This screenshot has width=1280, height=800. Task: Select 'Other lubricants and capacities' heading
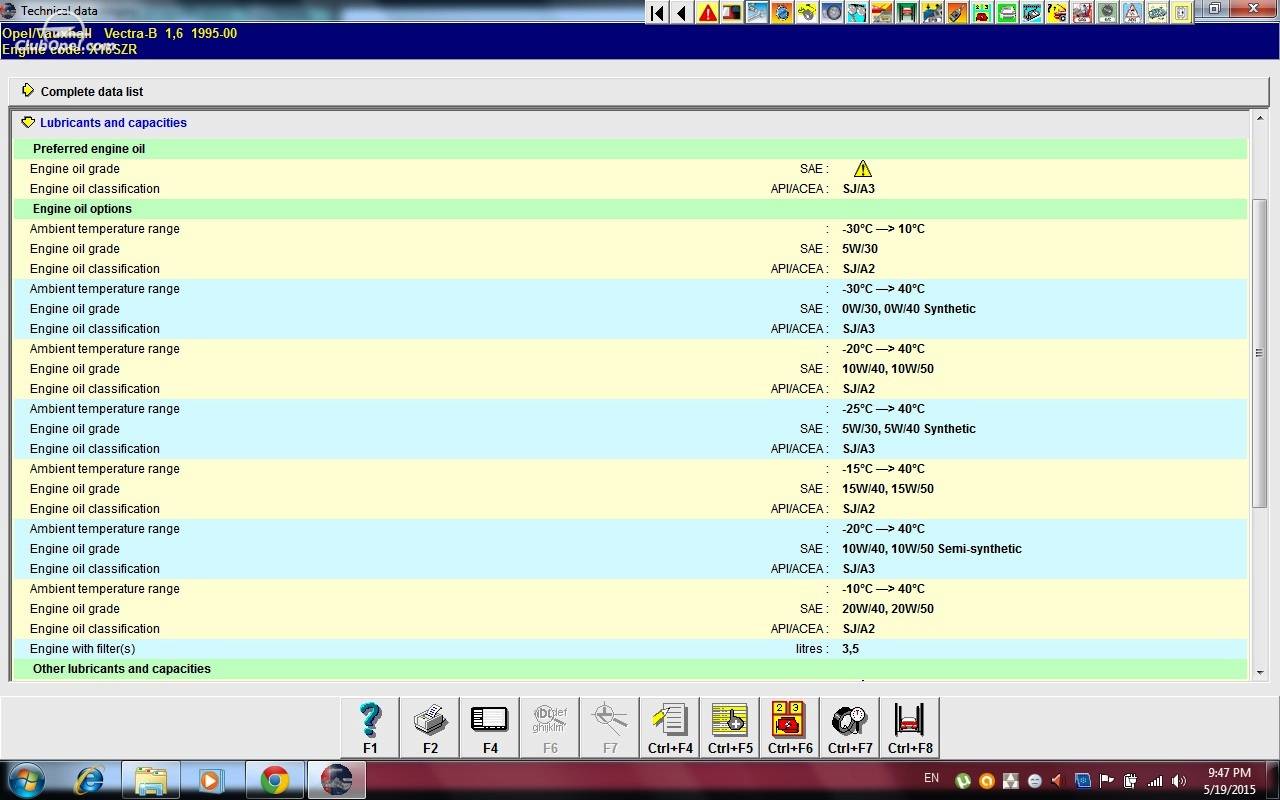(122, 669)
